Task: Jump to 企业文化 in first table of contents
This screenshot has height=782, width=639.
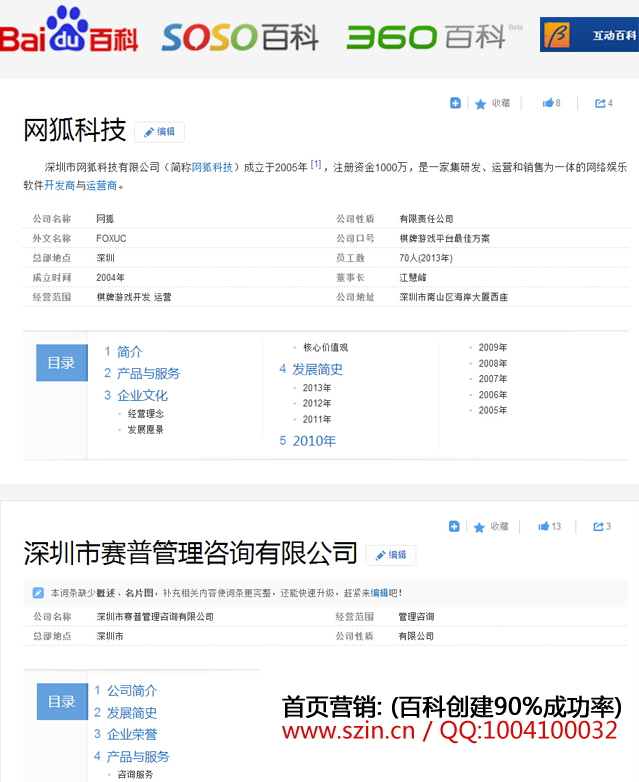Action: (142, 395)
